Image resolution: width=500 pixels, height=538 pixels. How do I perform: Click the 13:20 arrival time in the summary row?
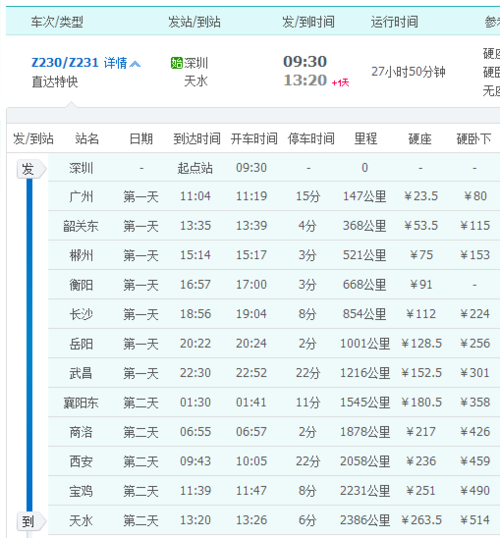coord(305,81)
